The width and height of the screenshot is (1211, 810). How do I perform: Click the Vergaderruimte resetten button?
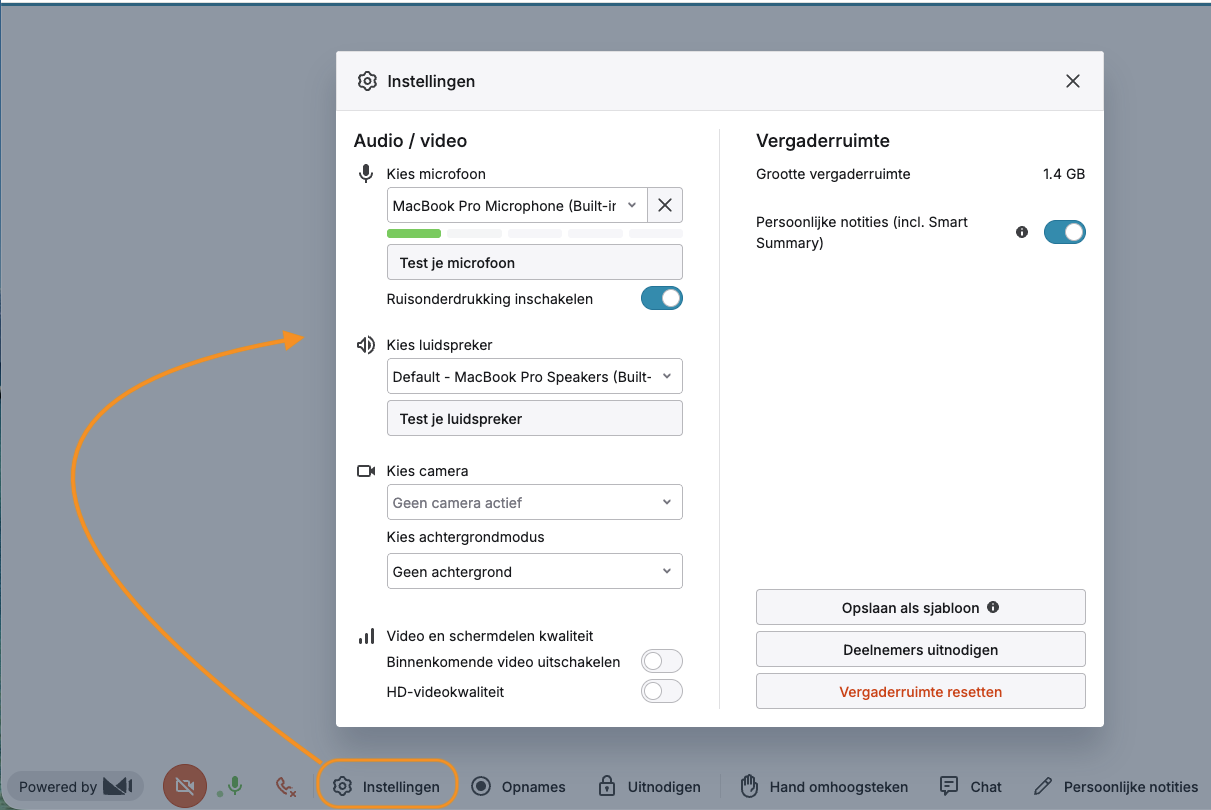tap(920, 691)
